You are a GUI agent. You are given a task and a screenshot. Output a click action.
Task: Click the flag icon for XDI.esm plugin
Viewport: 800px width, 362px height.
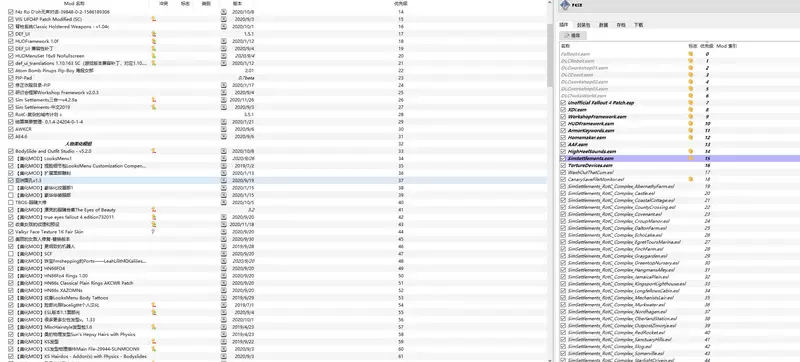click(x=691, y=110)
